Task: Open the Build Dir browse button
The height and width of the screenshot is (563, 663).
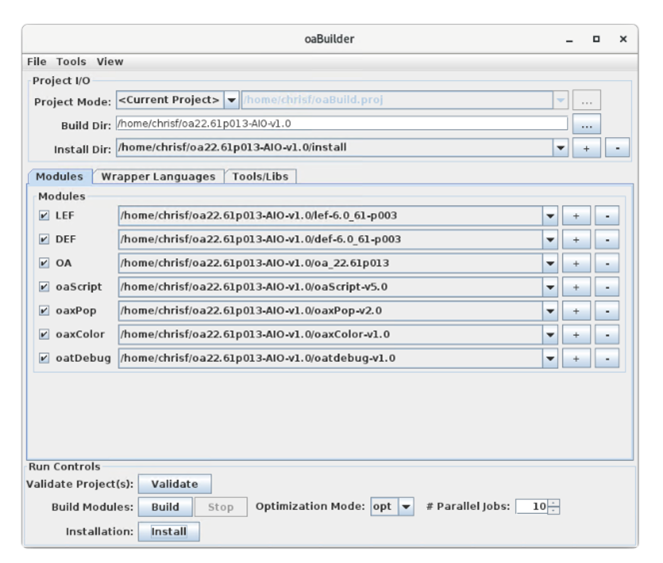Action: click(x=586, y=124)
